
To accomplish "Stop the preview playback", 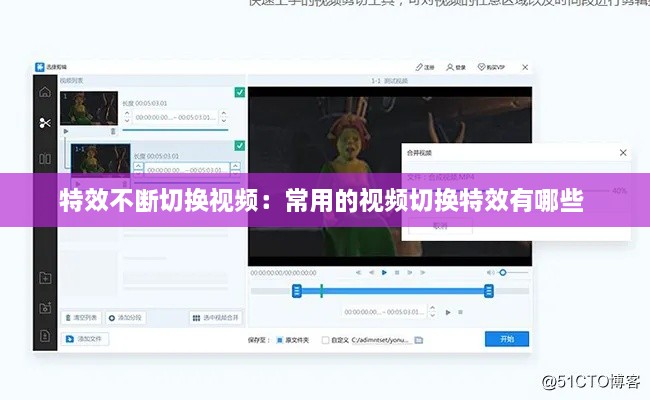I will 397,272.
